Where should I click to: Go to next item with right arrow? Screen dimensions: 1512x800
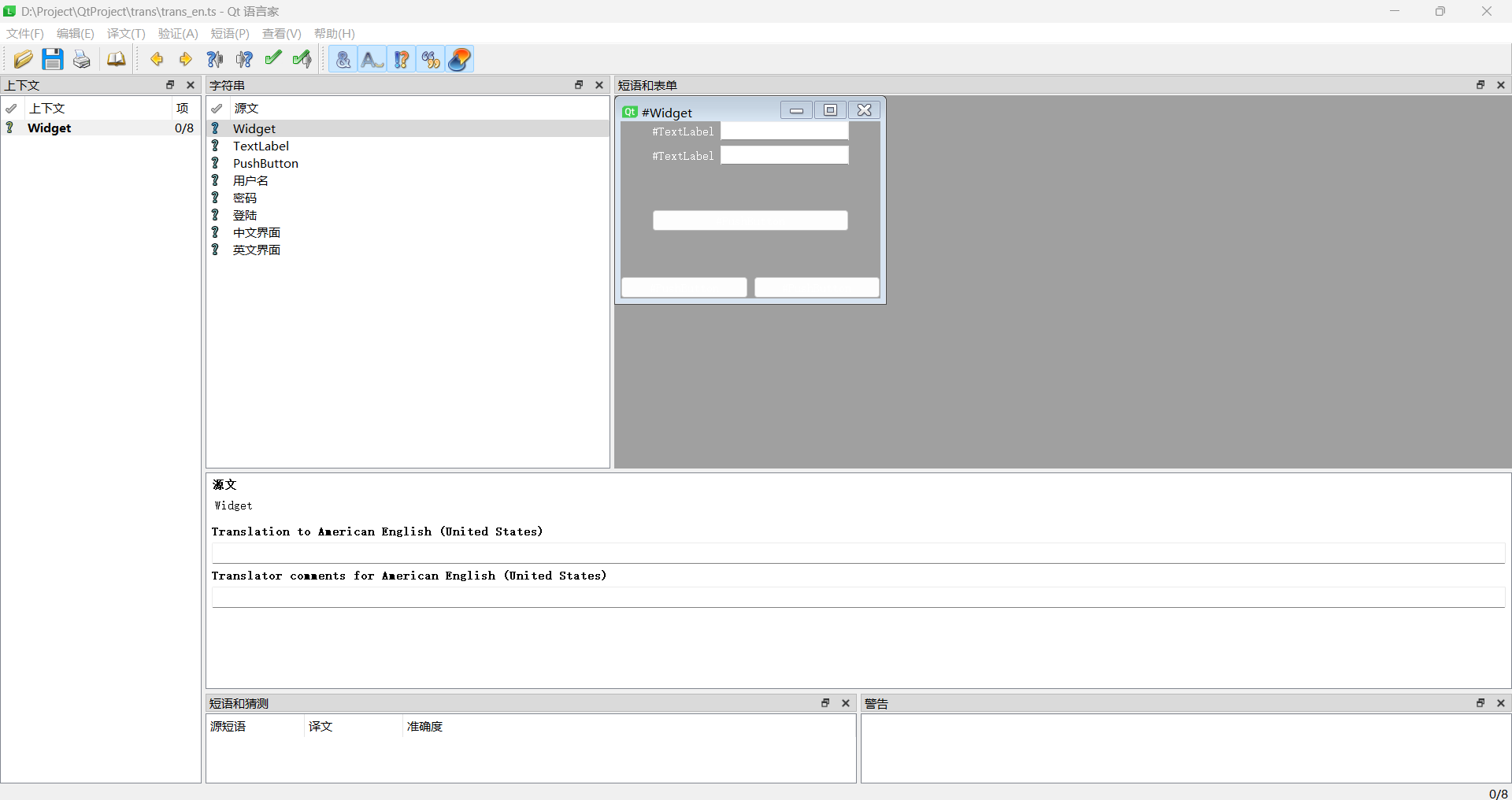coord(185,59)
